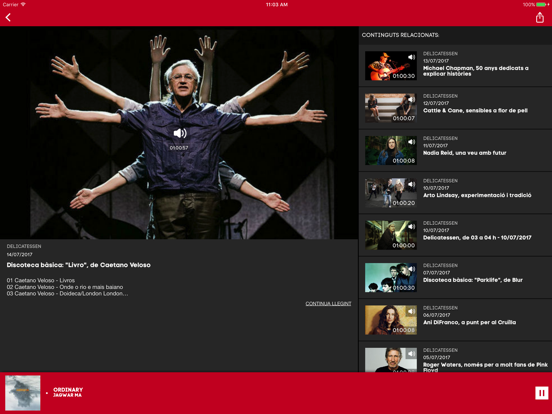Open Arto Lindsay related item
Screen dimensions: 552x414
tap(455, 193)
